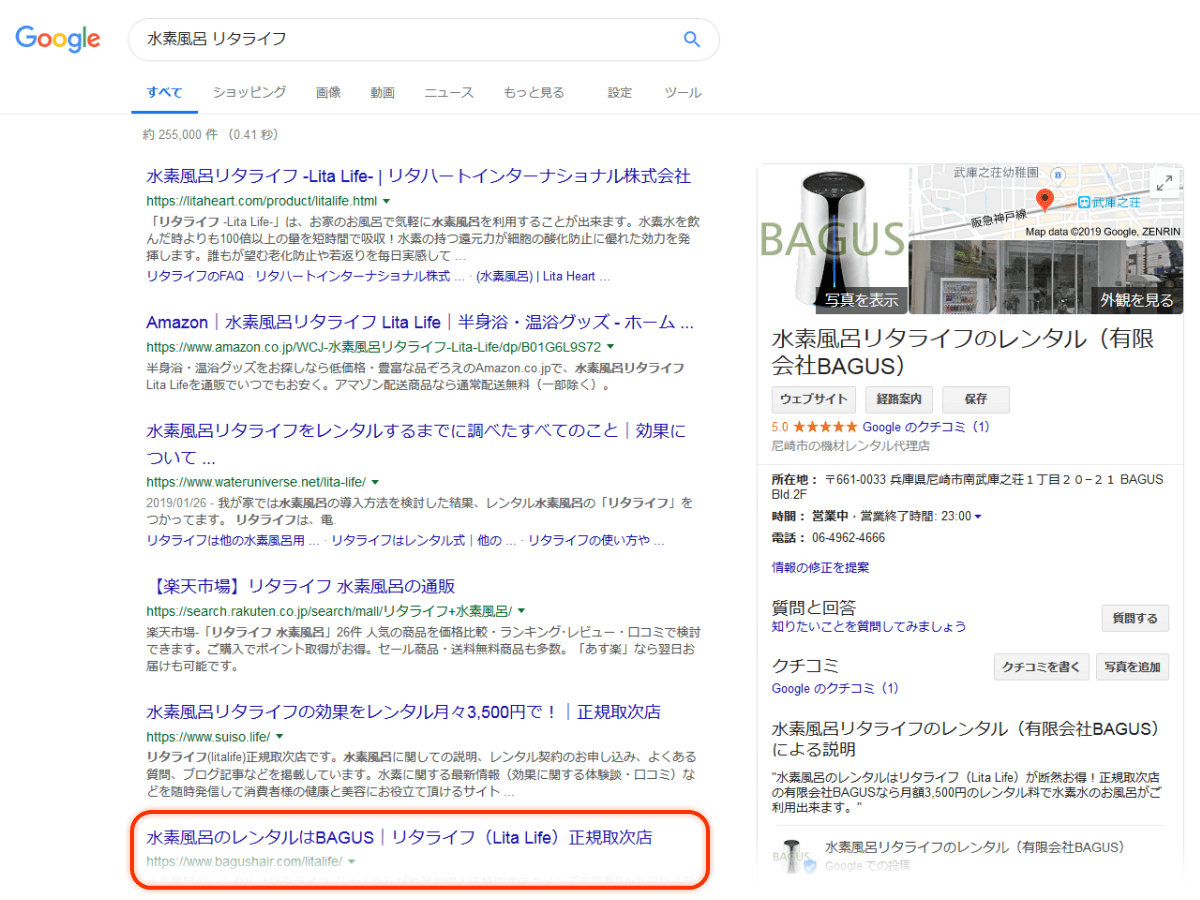Image resolution: width=1200 pixels, height=900 pixels.
Task: Switch to the 画像 tab
Action: [328, 92]
